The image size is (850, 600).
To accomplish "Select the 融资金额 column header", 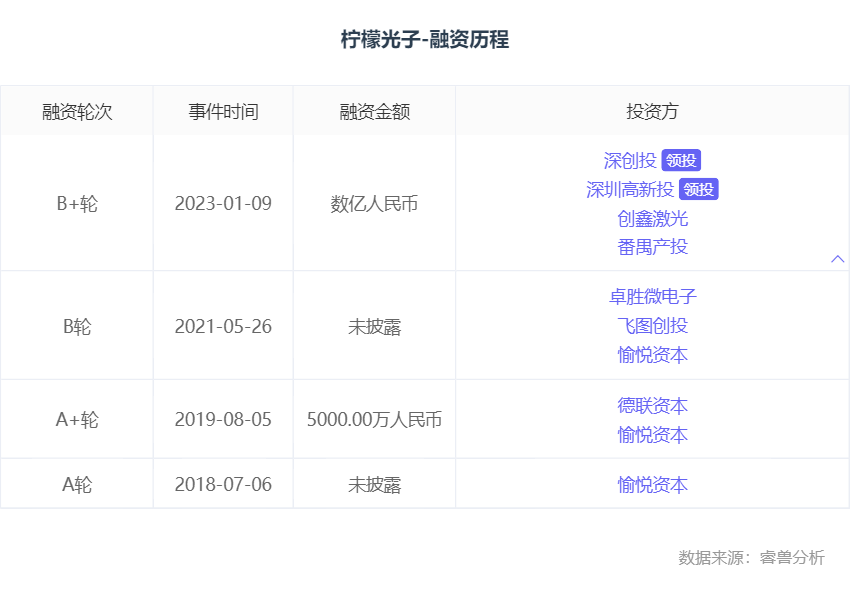I will pos(375,112).
